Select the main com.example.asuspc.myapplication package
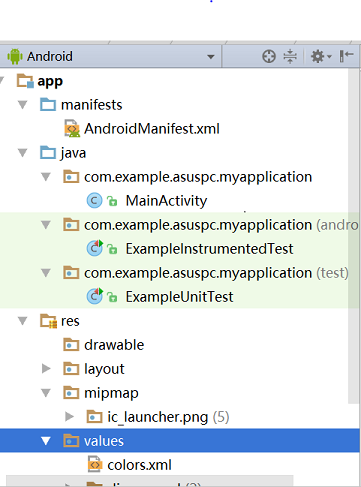 tap(198, 177)
